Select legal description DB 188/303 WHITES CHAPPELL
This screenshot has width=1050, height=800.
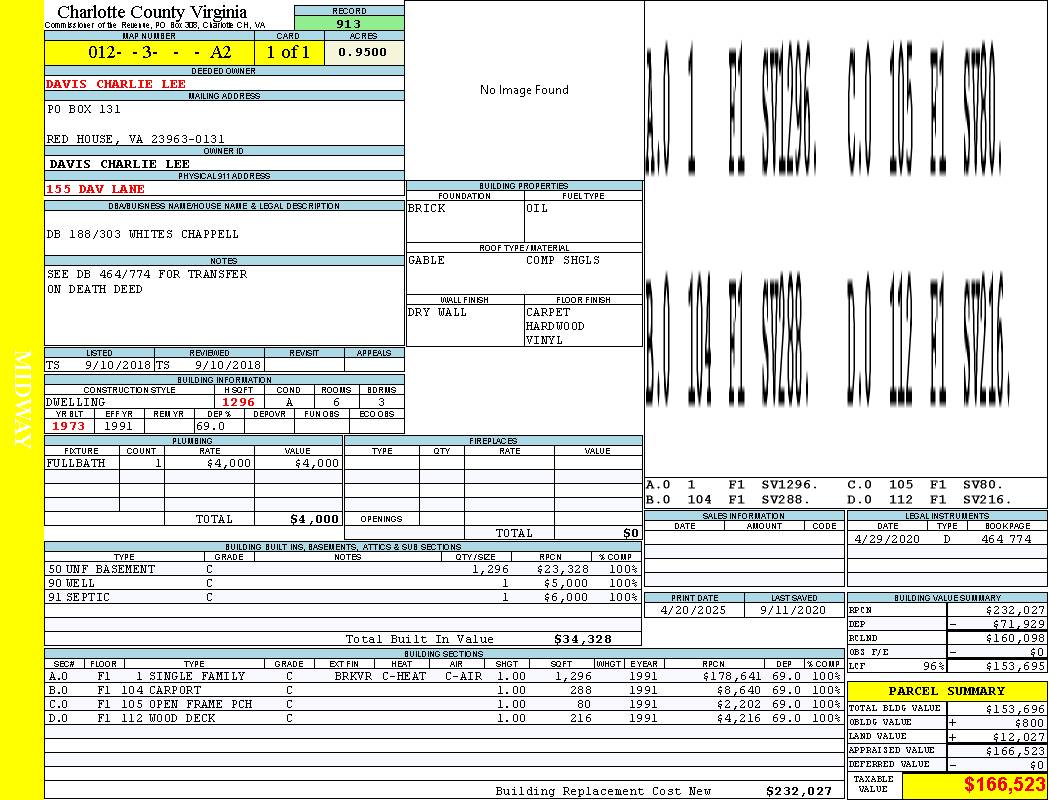click(143, 234)
